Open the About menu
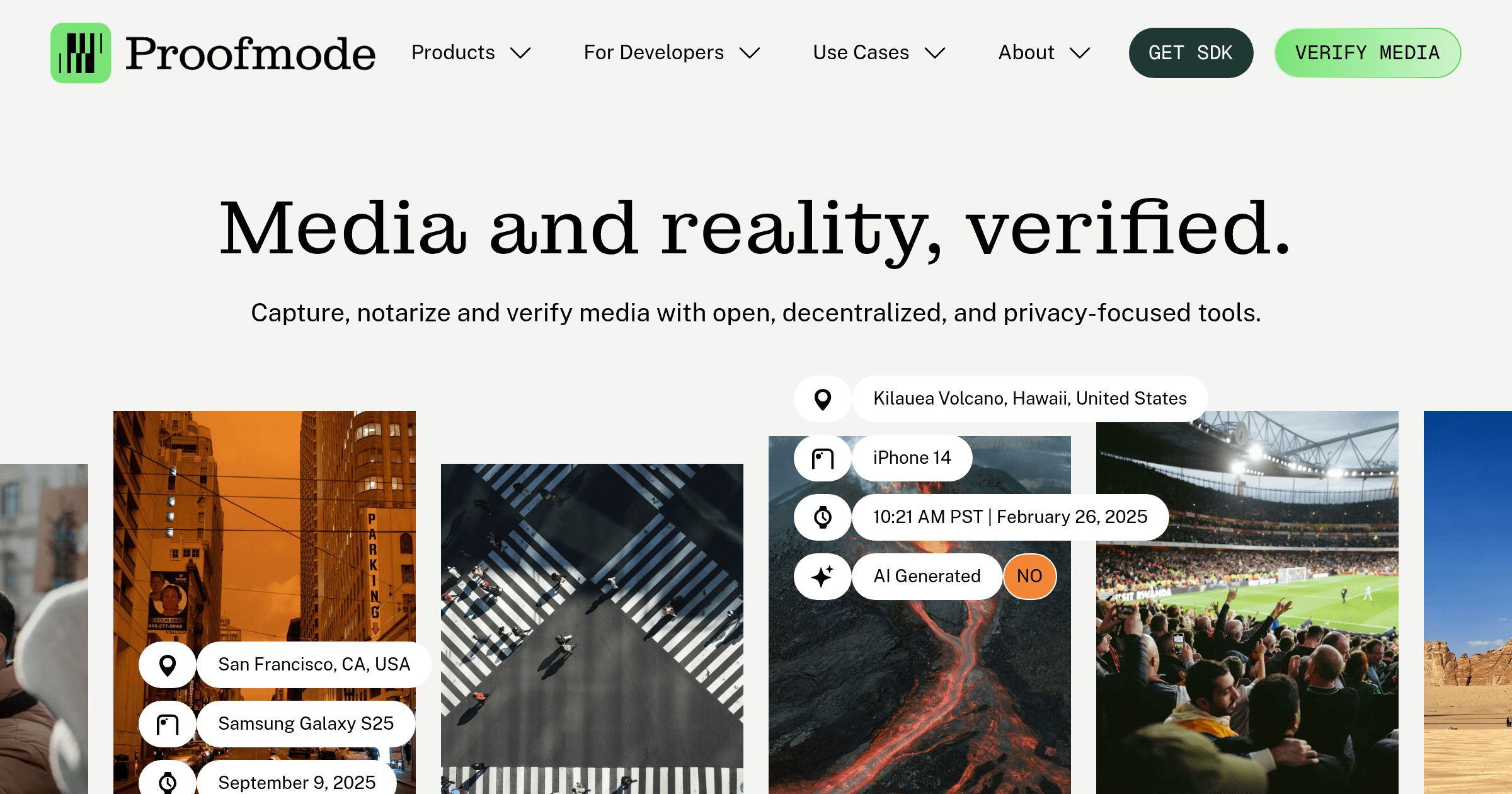The width and height of the screenshot is (1512, 794). (x=1045, y=53)
